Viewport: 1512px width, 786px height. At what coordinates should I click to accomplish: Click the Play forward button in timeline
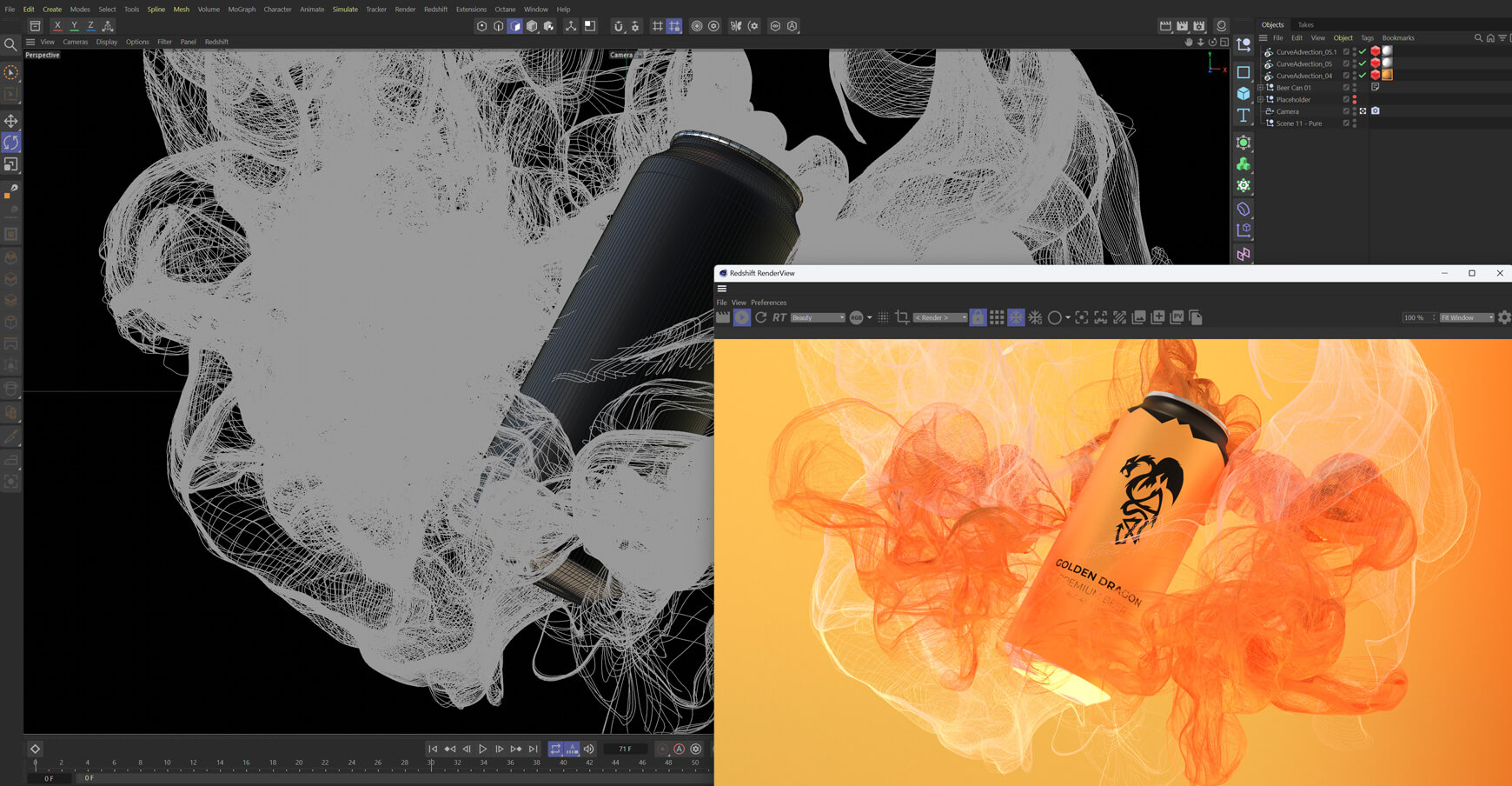[482, 749]
